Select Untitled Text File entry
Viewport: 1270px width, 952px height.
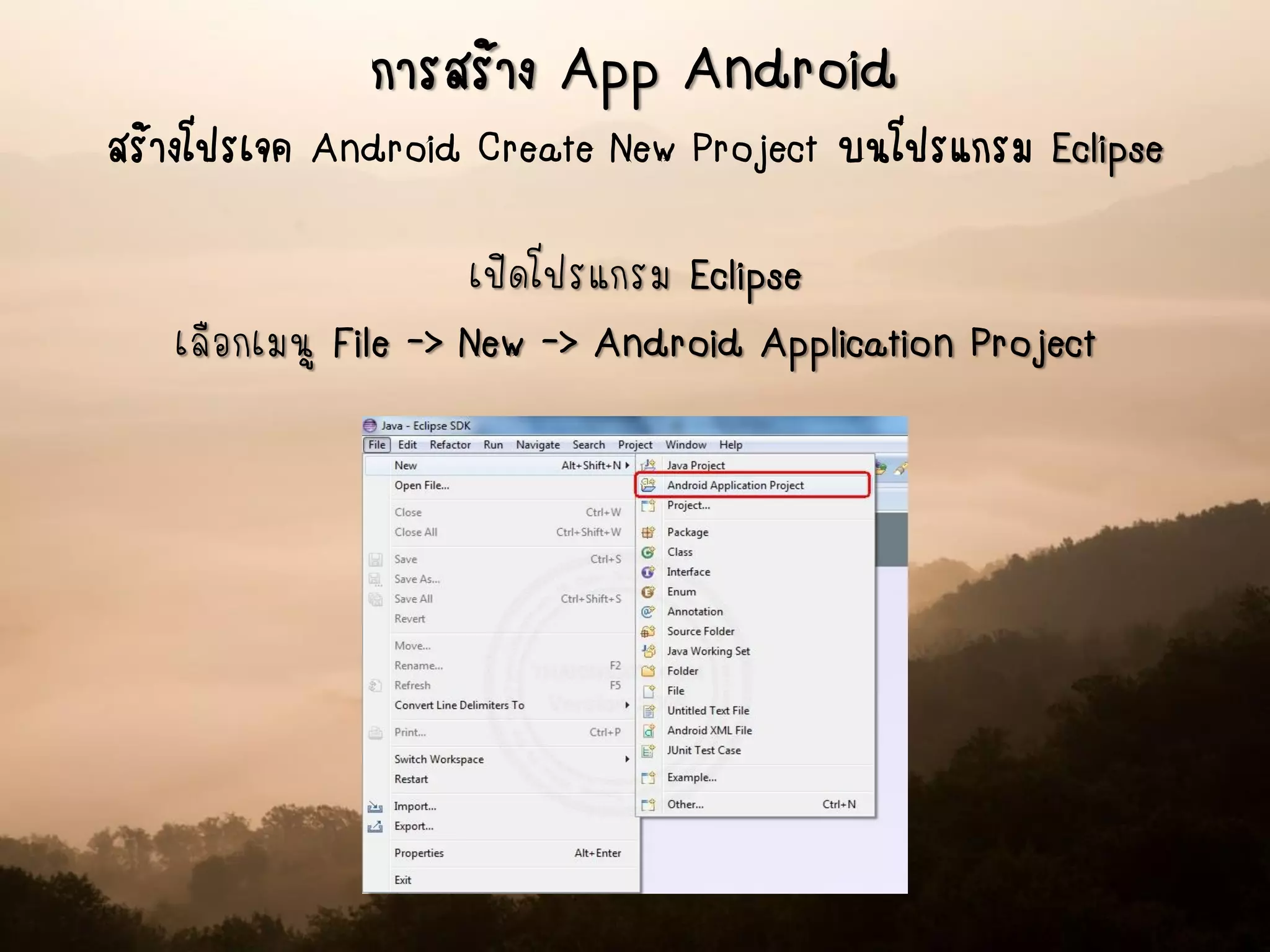pyautogui.click(x=755, y=710)
